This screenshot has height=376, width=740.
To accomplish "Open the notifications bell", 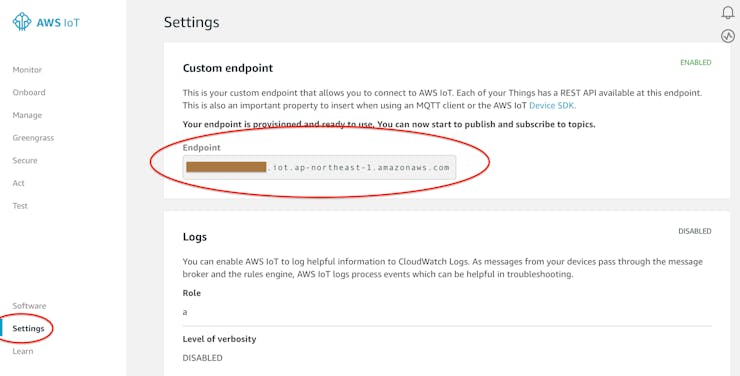I will pyautogui.click(x=728, y=13).
